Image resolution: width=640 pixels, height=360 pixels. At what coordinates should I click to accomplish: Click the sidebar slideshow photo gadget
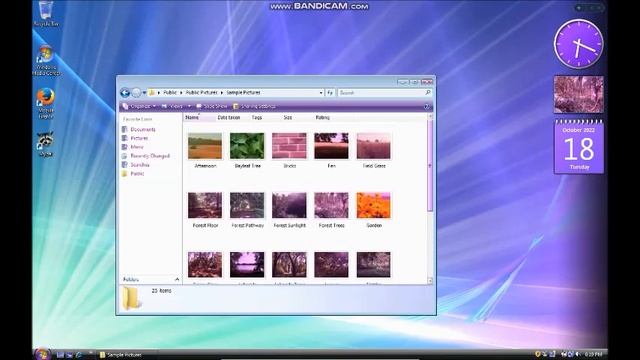point(578,94)
